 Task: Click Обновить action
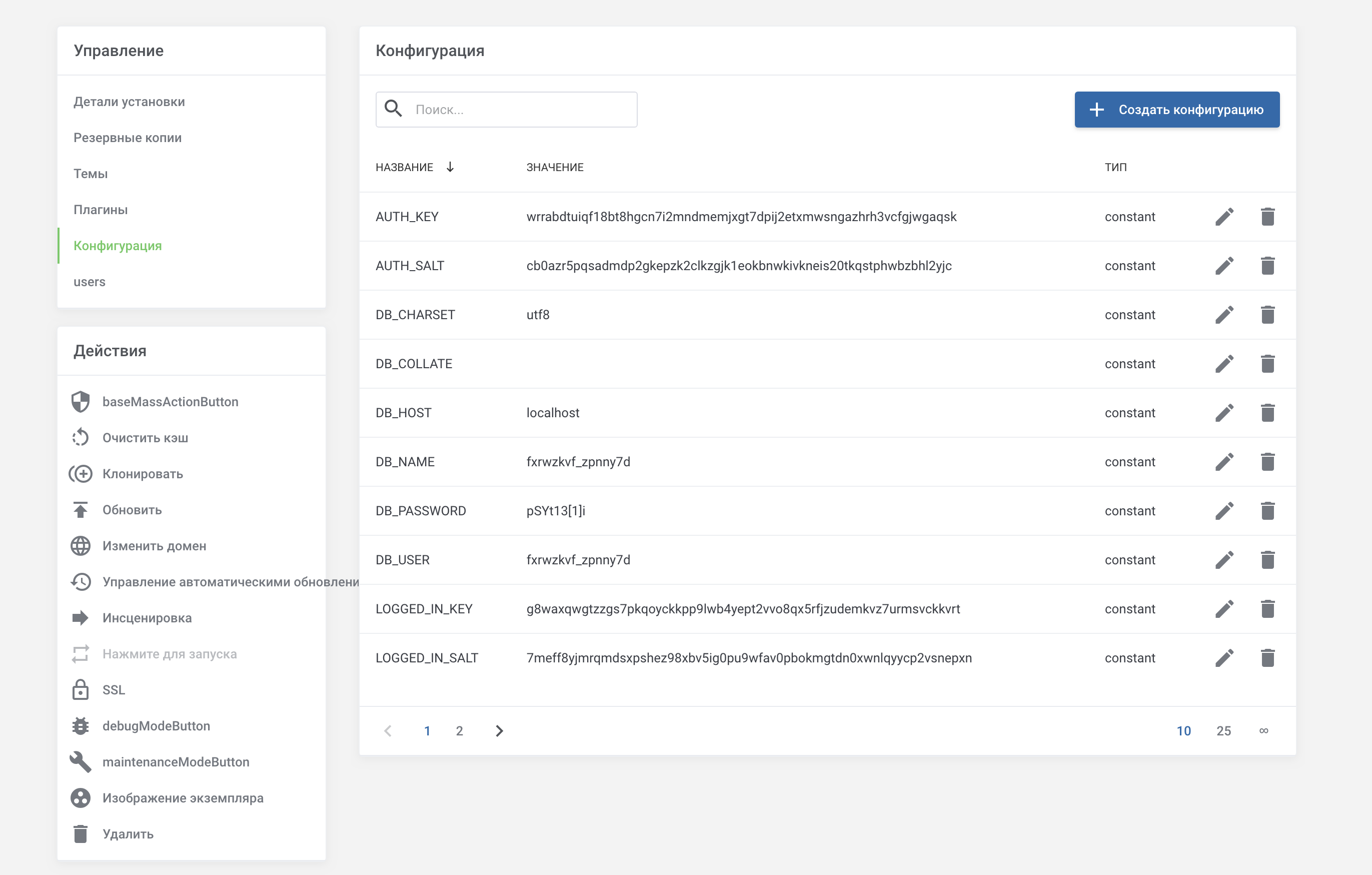(x=132, y=510)
